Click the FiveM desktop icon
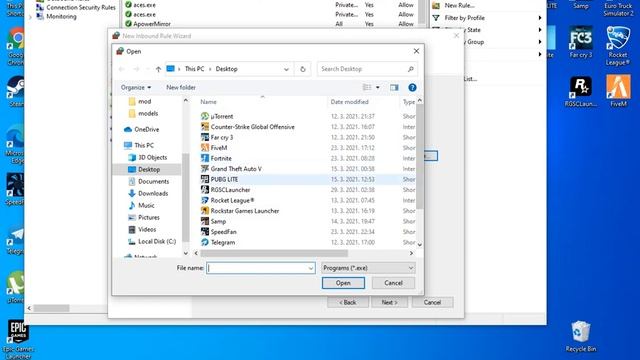The height and width of the screenshot is (360, 640). click(x=618, y=91)
